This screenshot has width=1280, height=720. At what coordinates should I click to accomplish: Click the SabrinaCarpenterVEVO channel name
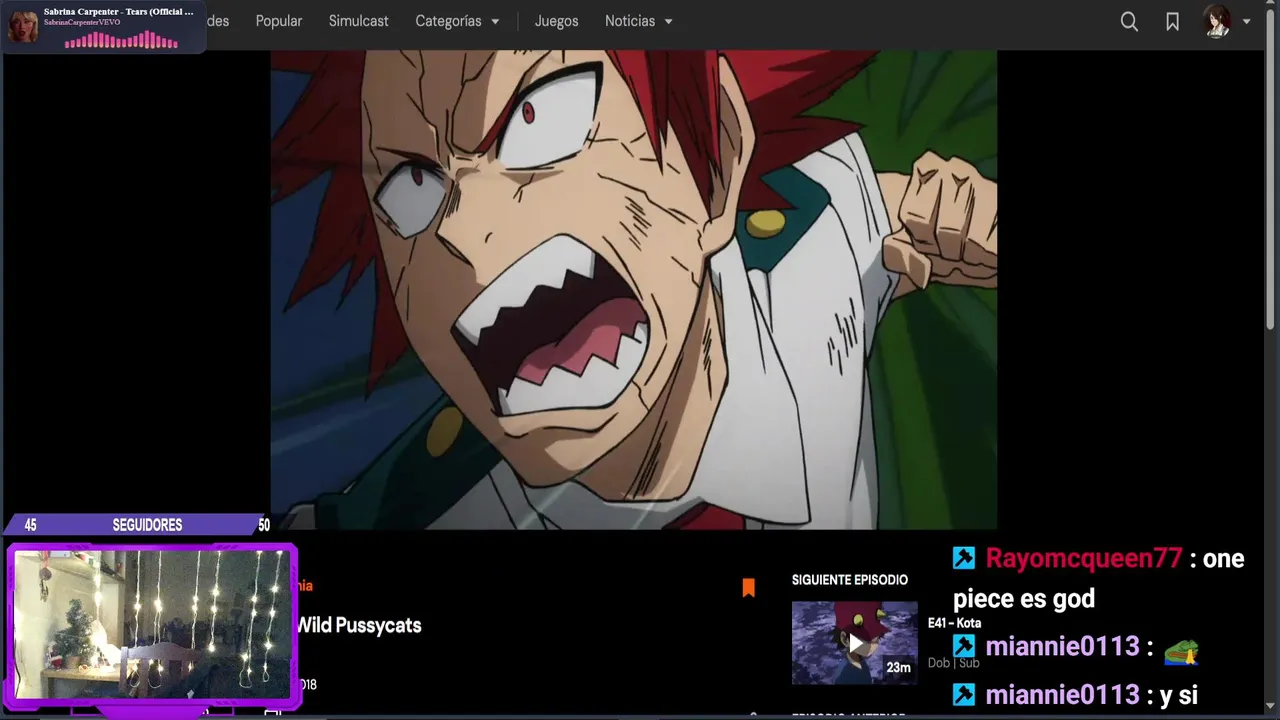(82, 22)
